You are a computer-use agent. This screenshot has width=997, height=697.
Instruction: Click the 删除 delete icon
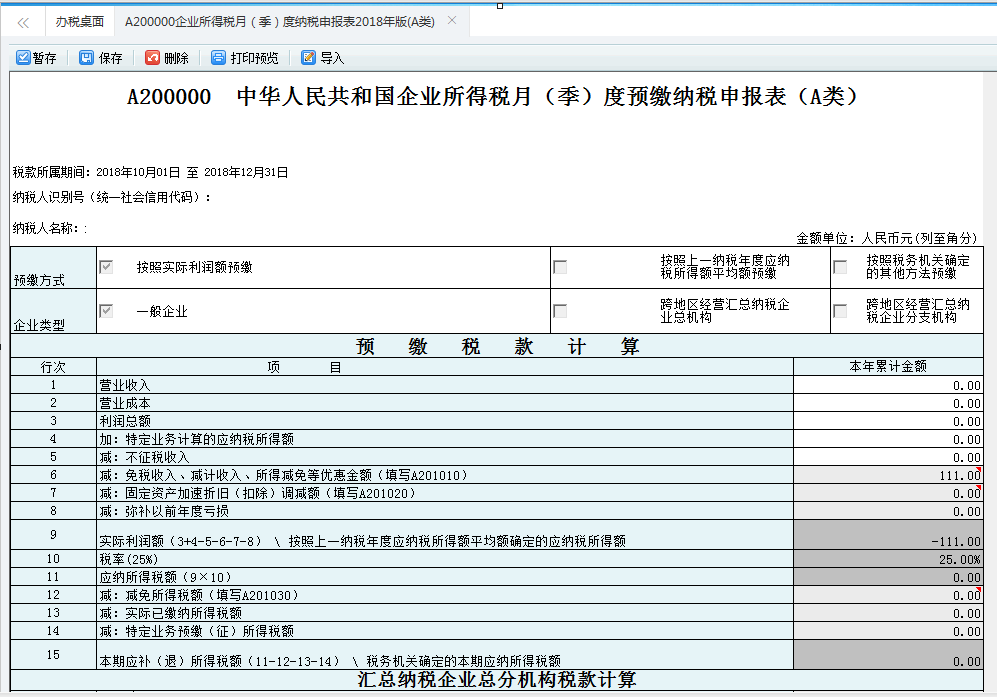[167, 57]
